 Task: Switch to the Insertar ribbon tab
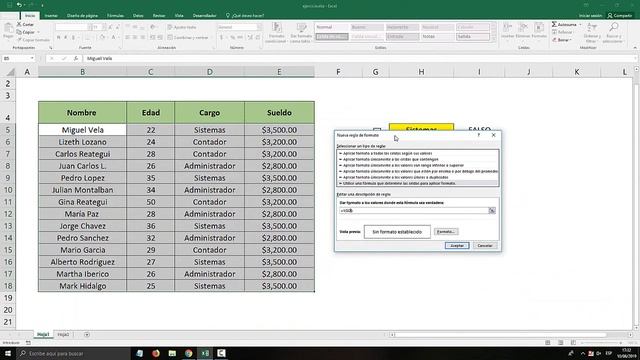tap(51, 16)
